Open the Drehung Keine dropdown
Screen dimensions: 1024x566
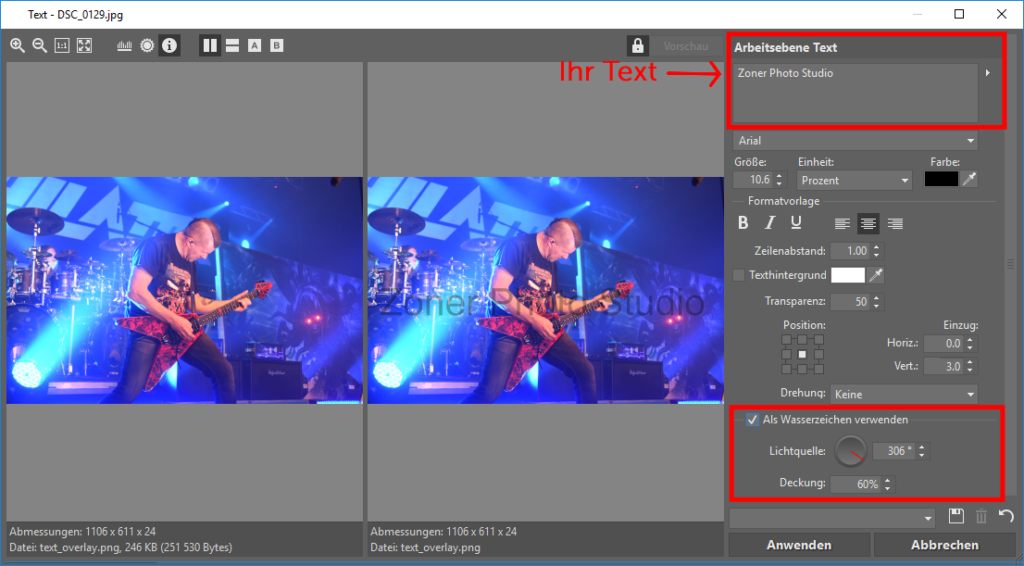[x=904, y=394]
